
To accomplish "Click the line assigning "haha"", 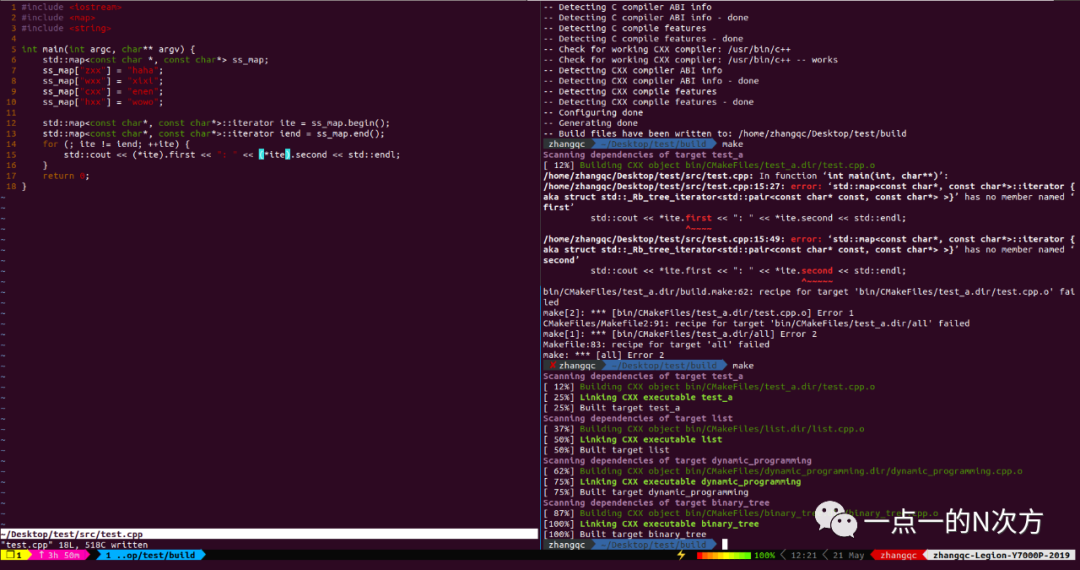I will pyautogui.click(x=103, y=70).
